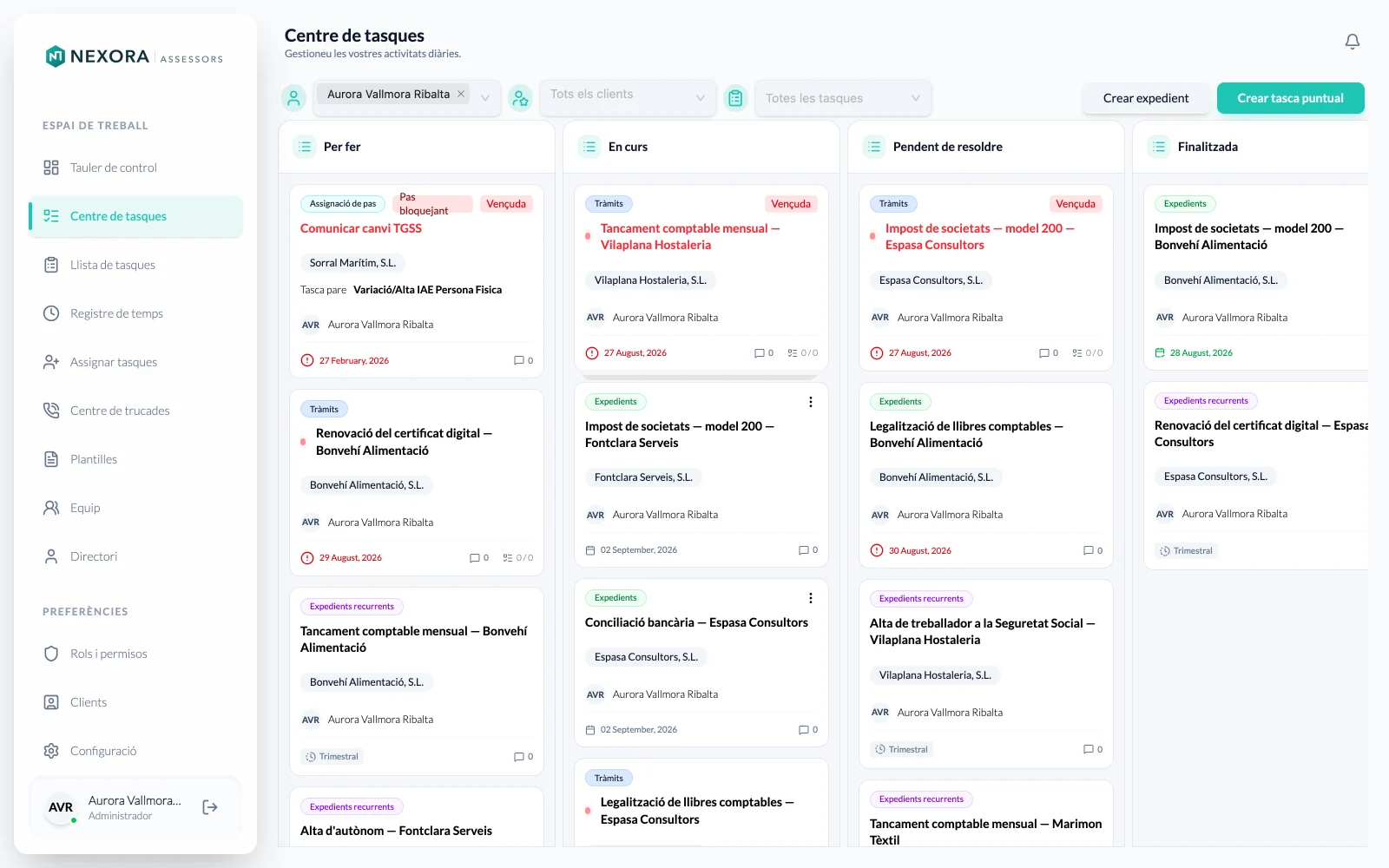The width and height of the screenshot is (1389, 868).
Task: Open Llista de tasques
Action: (x=135, y=265)
